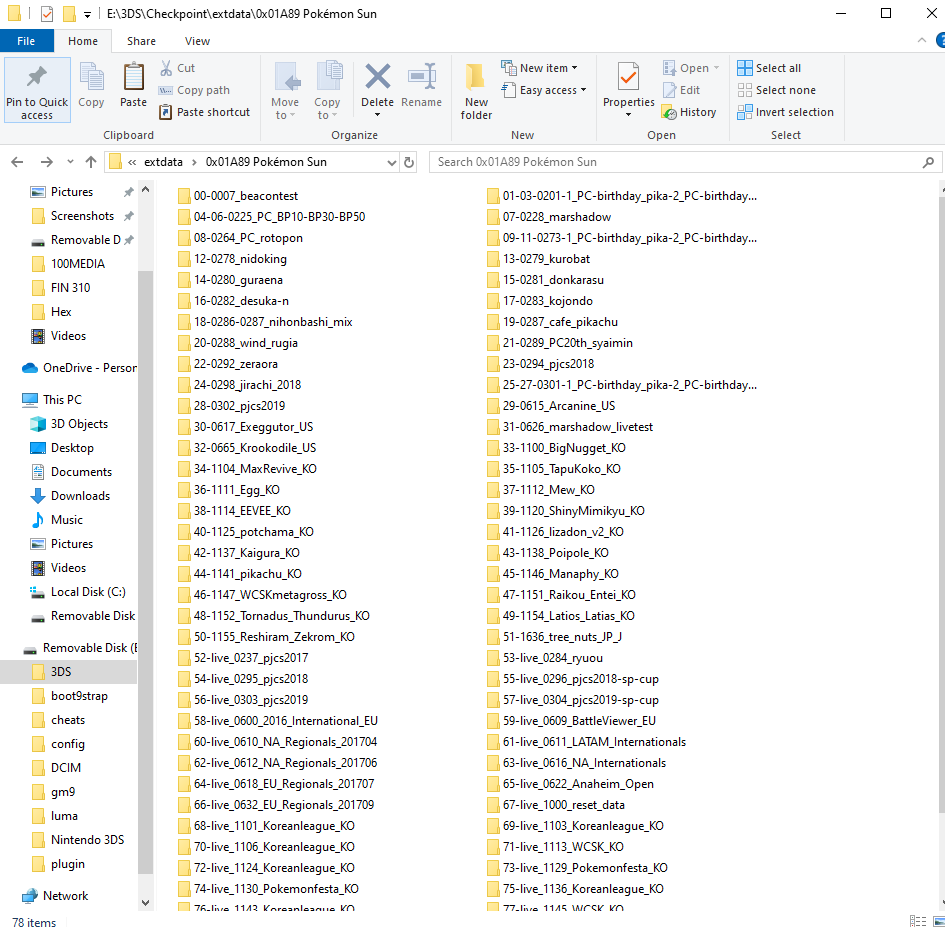Create a New folder from ribbon

coord(476,91)
